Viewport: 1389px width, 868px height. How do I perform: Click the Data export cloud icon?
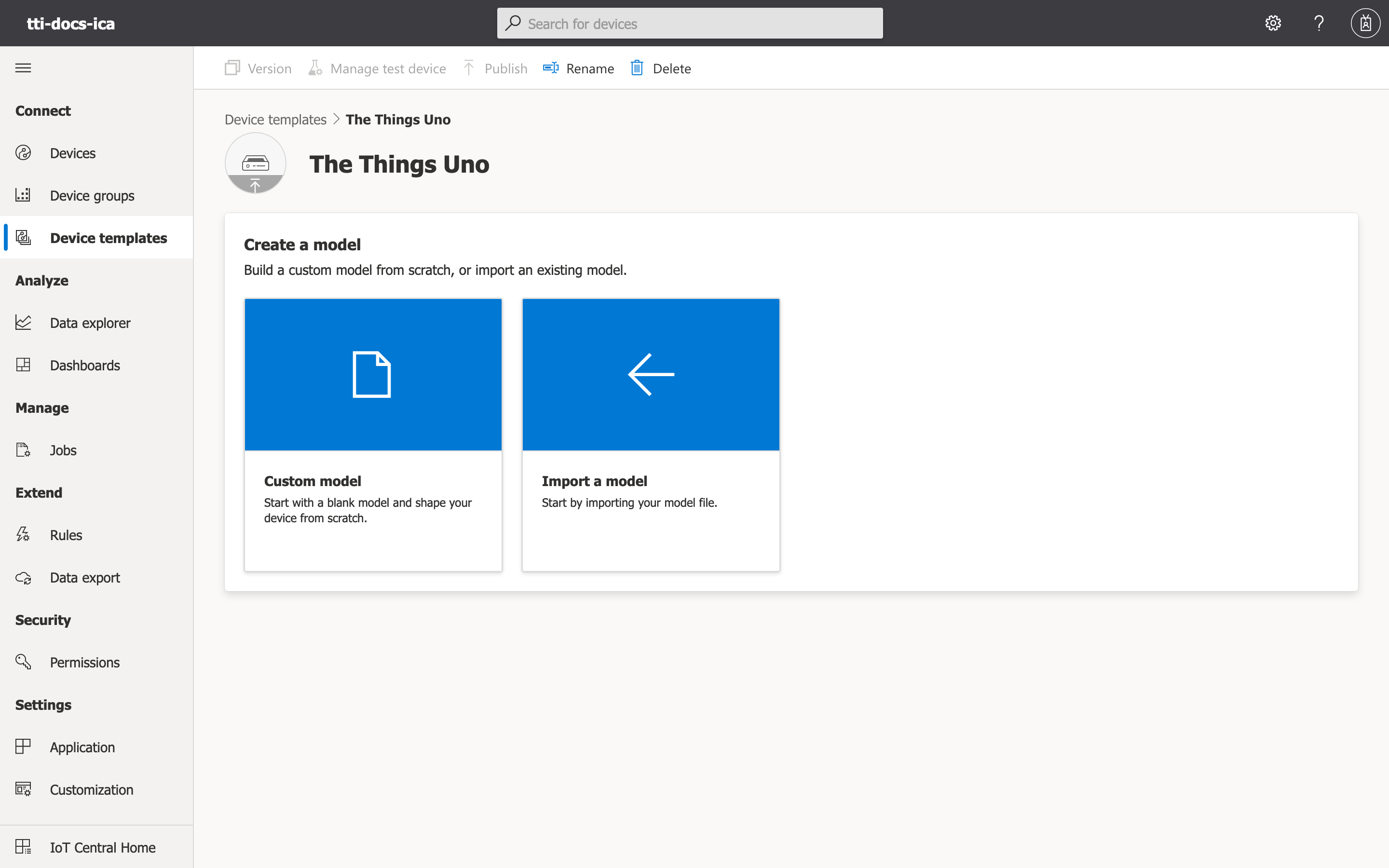pos(23,578)
